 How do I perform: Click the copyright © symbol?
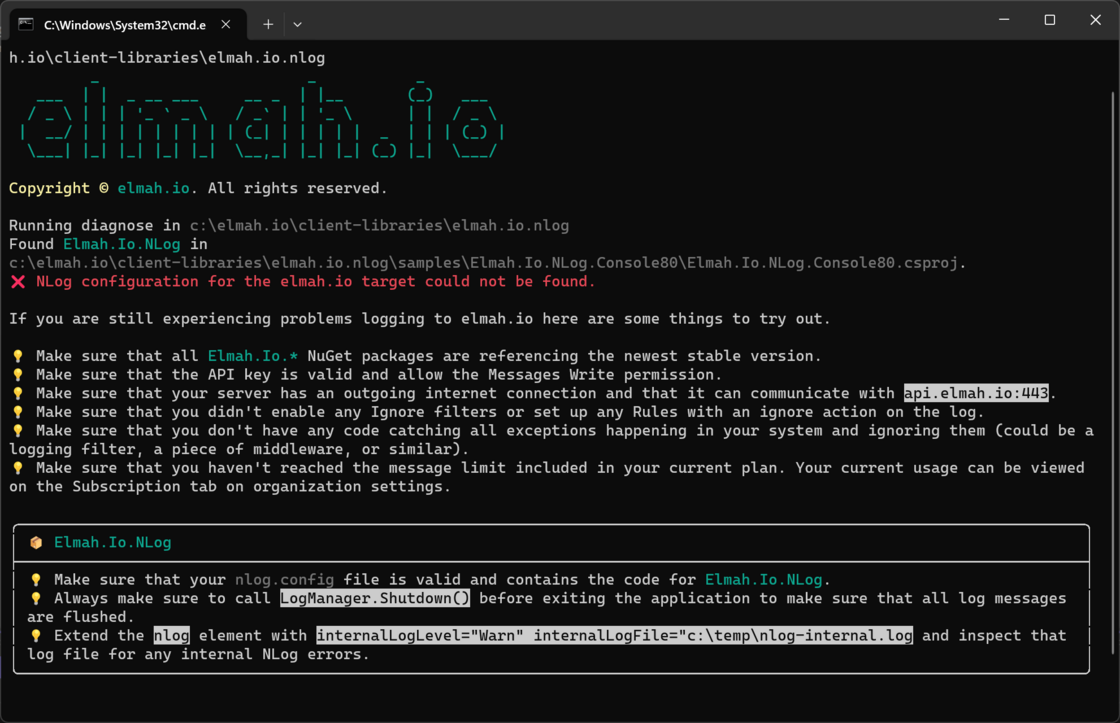click(104, 189)
